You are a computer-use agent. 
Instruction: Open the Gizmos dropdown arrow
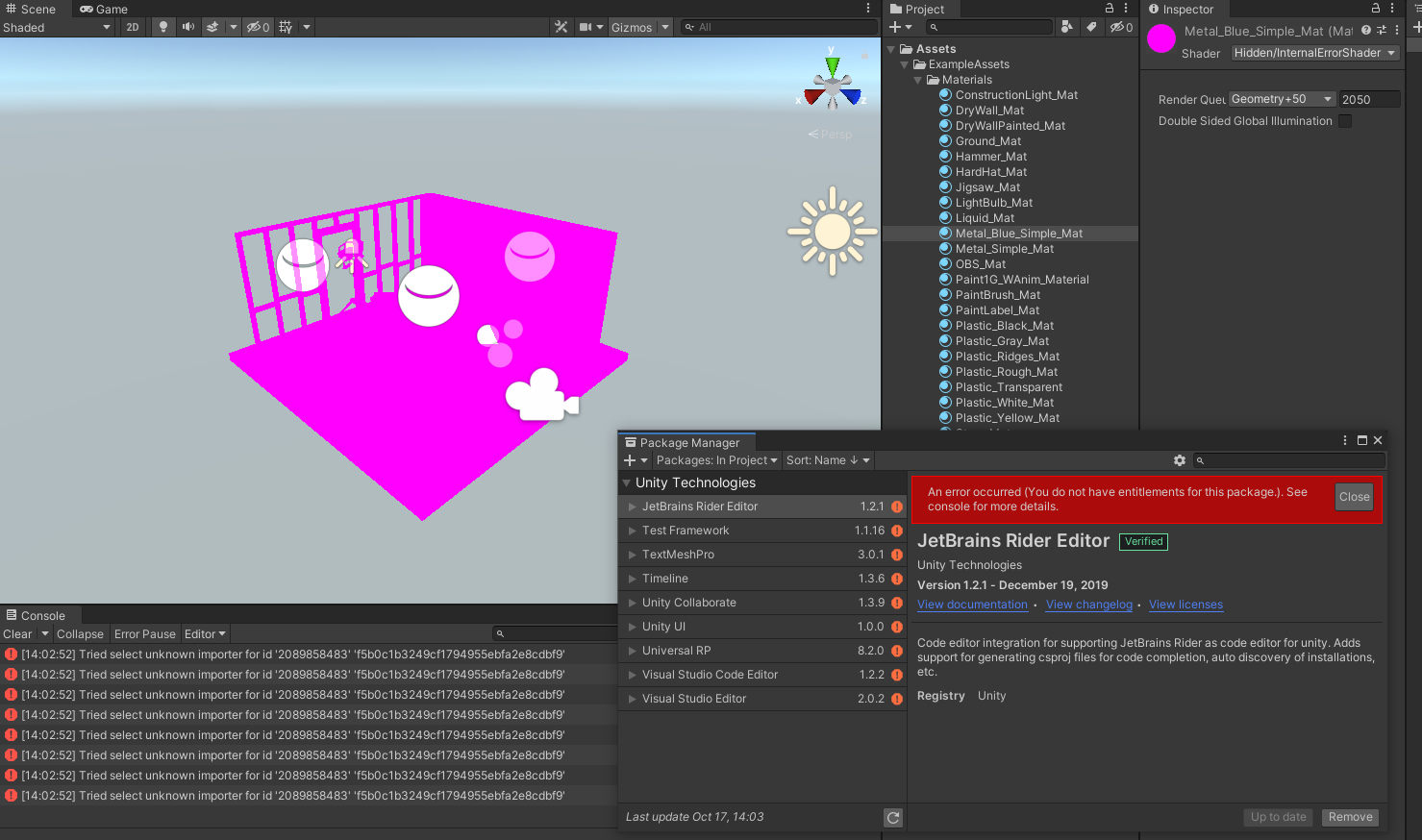(x=664, y=27)
